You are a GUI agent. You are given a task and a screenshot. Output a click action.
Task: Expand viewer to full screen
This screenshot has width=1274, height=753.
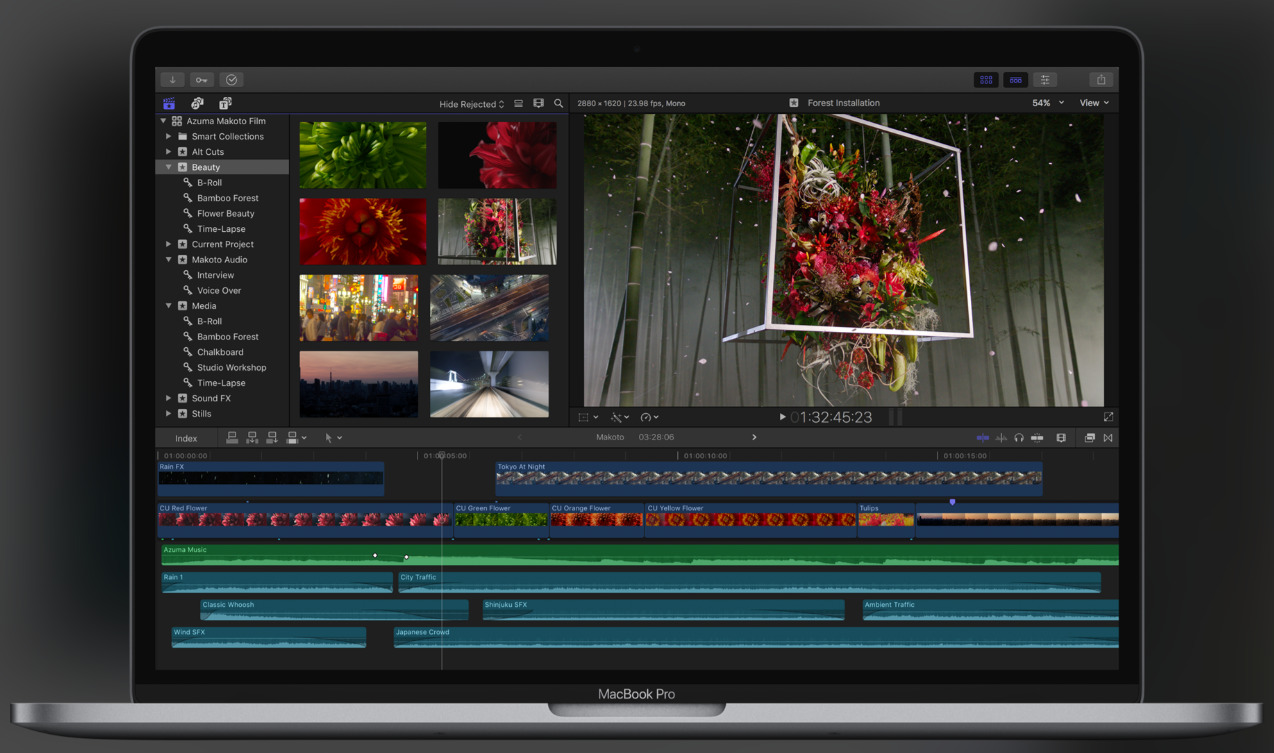[x=1108, y=417]
